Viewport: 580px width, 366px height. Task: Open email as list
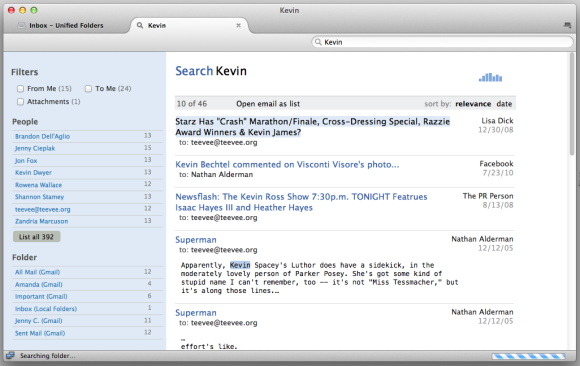[268, 104]
